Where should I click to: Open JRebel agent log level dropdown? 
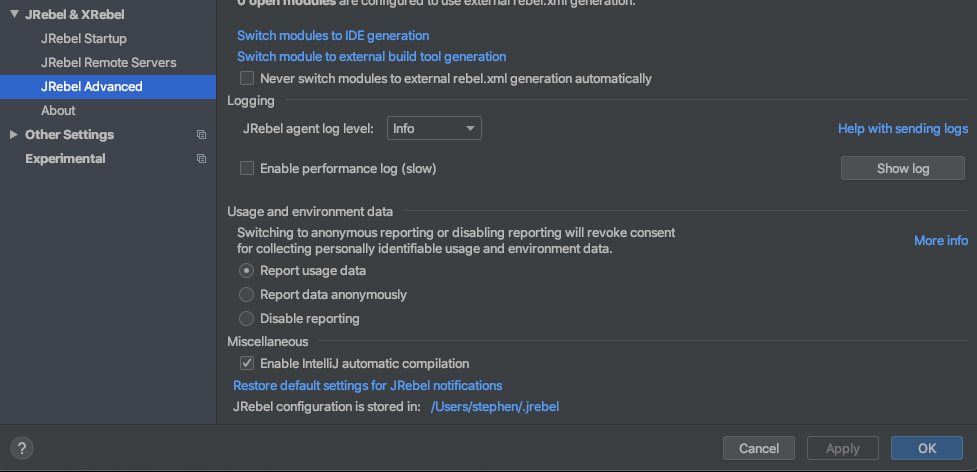[433, 128]
